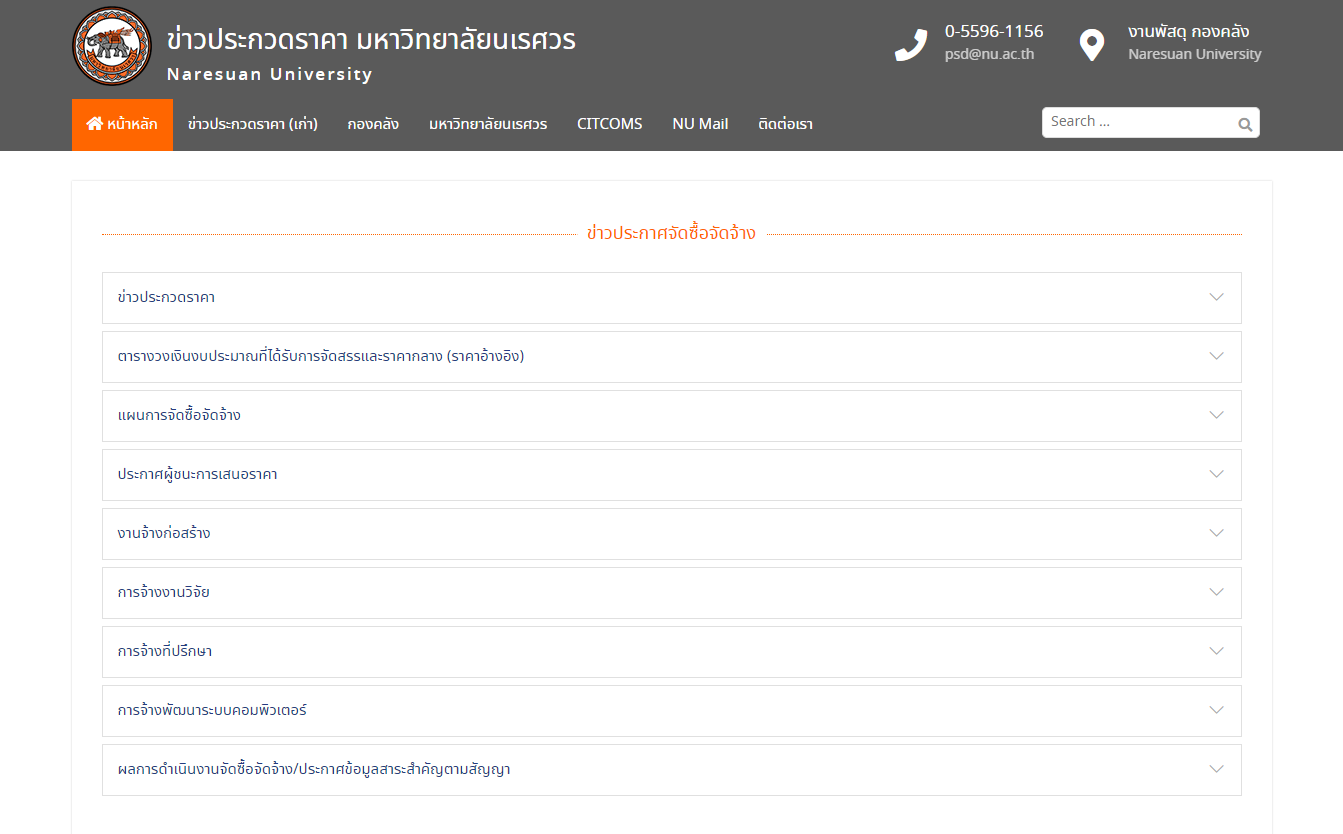Expand การจ้างพัฒนาระบบคอมพิวเตอร์ chevron
Viewport: 1343px width, 834px height.
click(1216, 710)
